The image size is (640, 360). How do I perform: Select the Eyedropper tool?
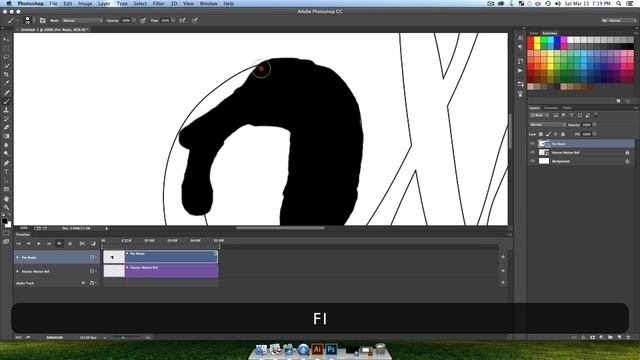[6, 83]
